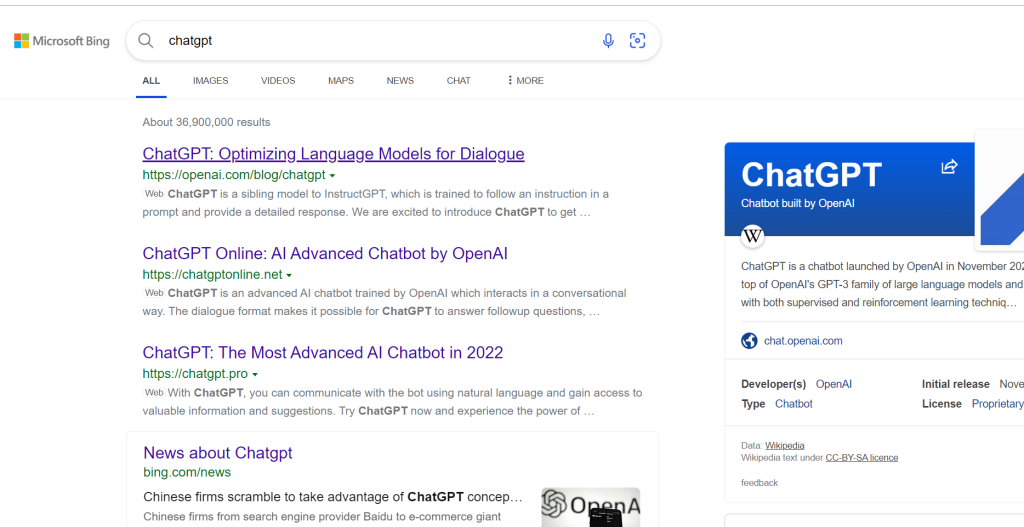The width and height of the screenshot is (1024, 527).
Task: Open visual search camera icon
Action: [637, 40]
